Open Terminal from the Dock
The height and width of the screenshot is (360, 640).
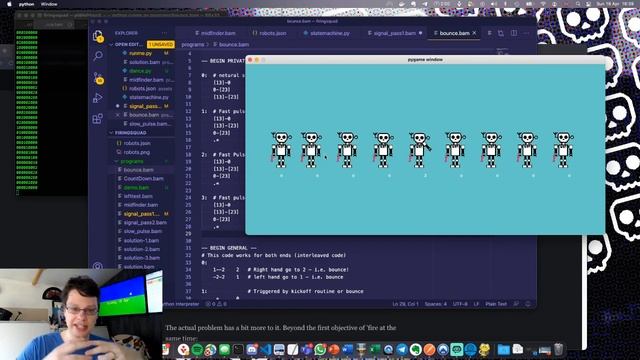pos(238,349)
